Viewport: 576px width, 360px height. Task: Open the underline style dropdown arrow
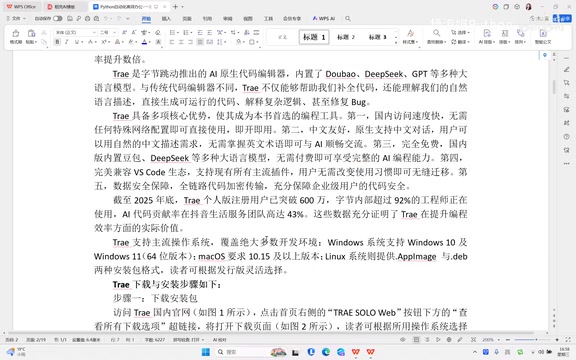tap(82, 42)
